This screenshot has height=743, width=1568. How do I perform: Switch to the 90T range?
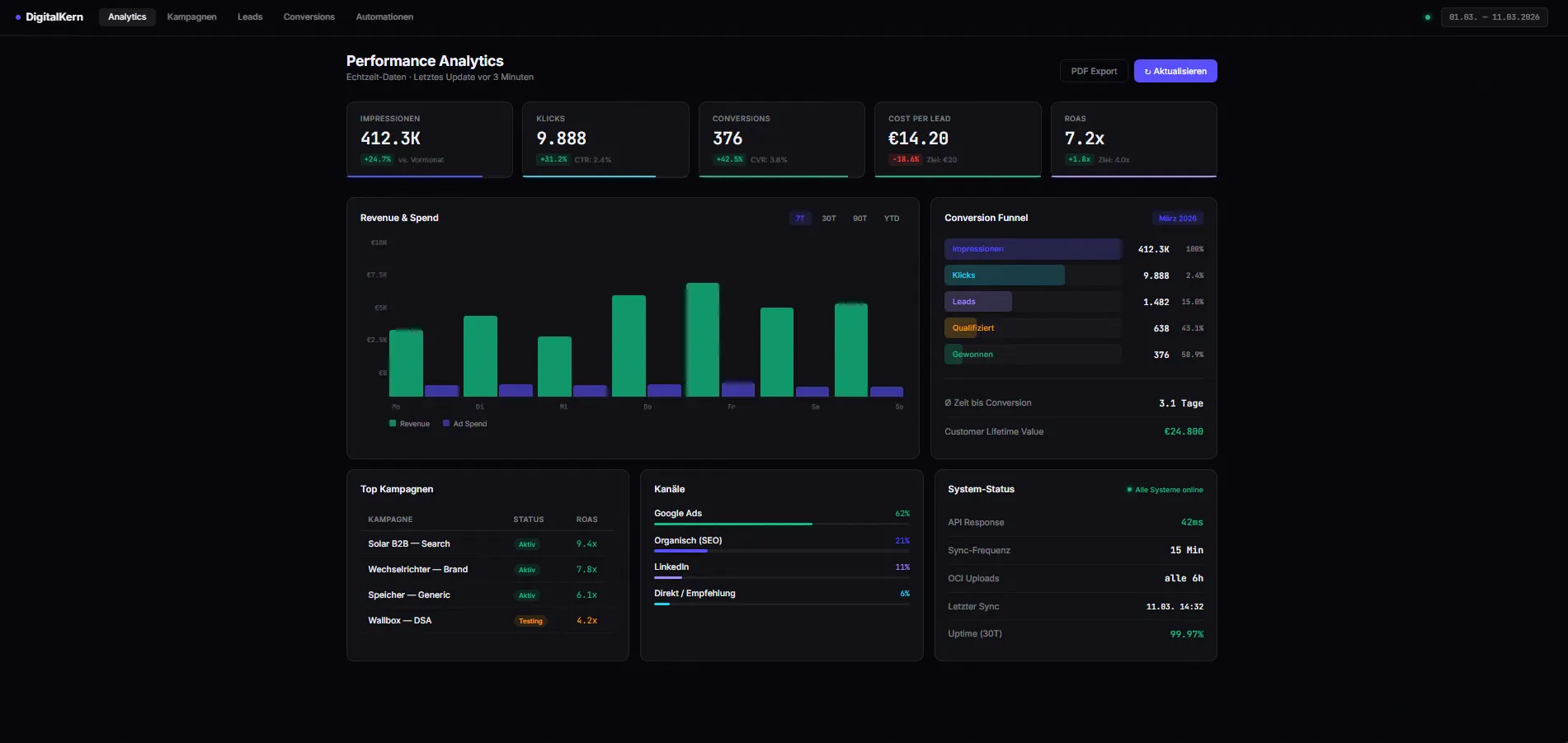[859, 218]
